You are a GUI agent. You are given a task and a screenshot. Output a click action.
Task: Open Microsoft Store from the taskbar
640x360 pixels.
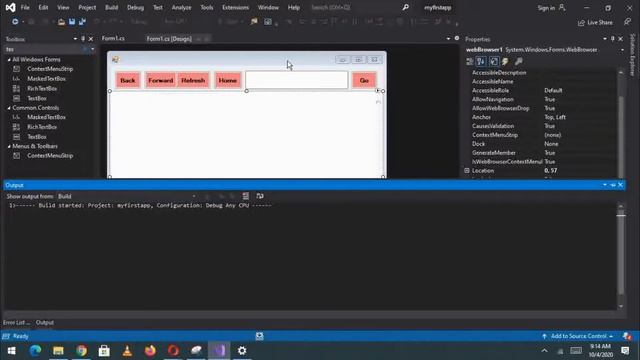tap(104, 350)
